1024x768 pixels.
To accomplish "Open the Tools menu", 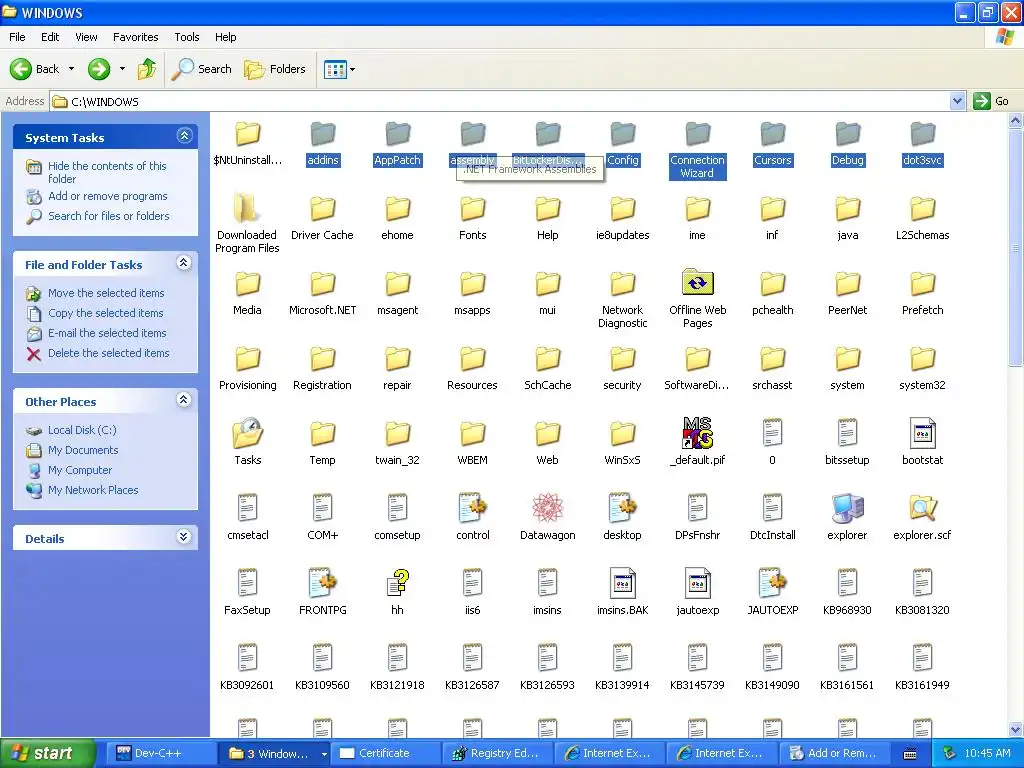I will click(187, 37).
